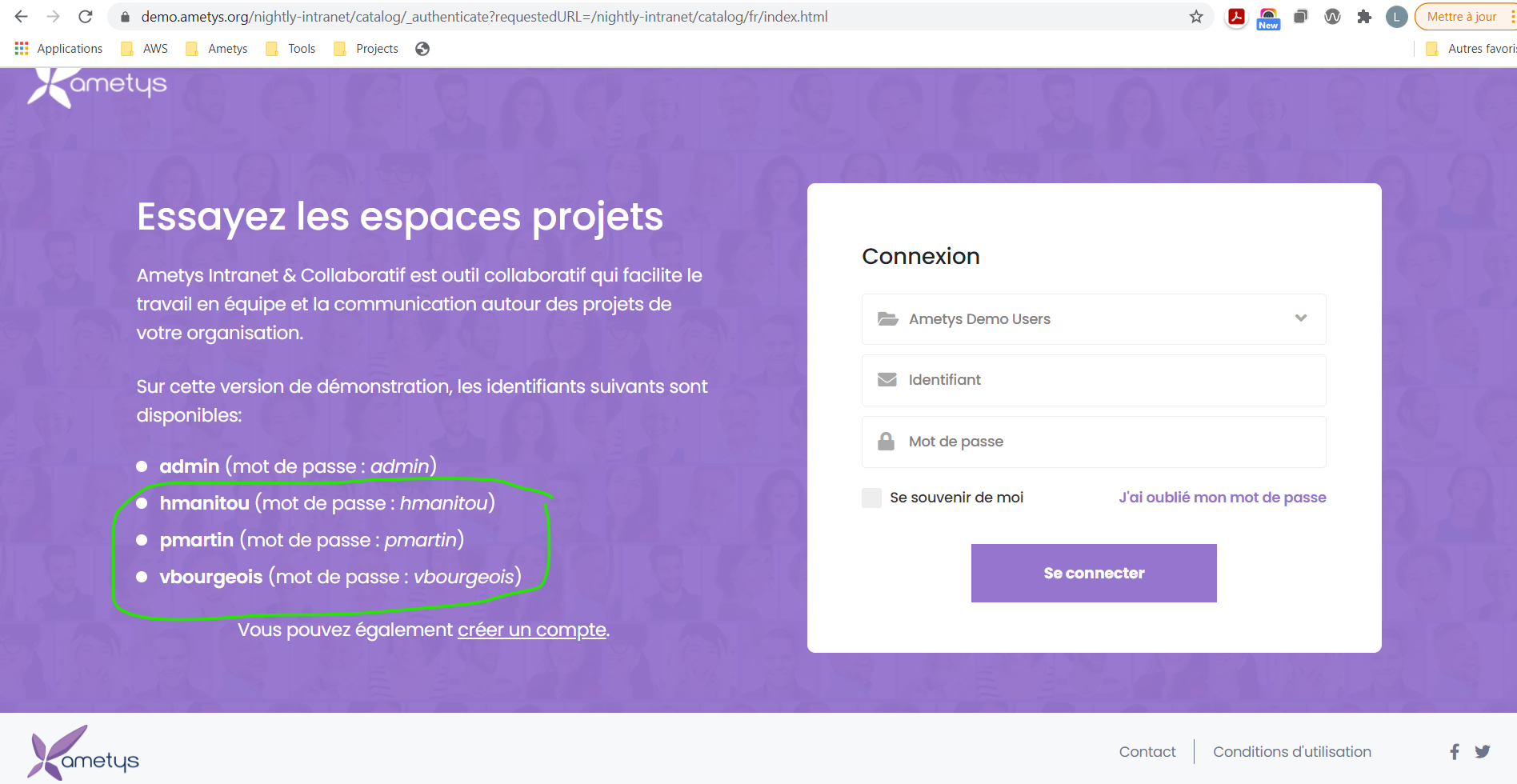Click the pmartin credential text
The height and width of the screenshot is (784, 1517).
(x=312, y=540)
